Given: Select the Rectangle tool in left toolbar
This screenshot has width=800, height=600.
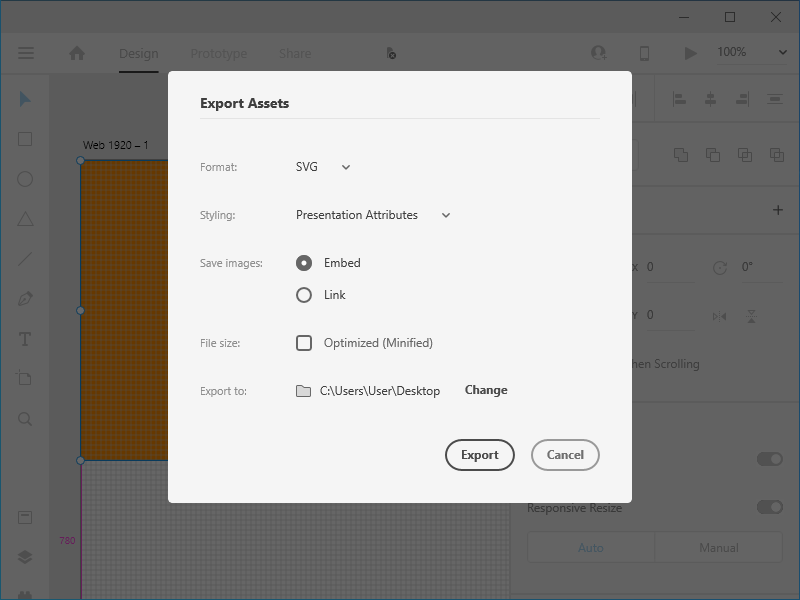Looking at the screenshot, I should (26, 139).
